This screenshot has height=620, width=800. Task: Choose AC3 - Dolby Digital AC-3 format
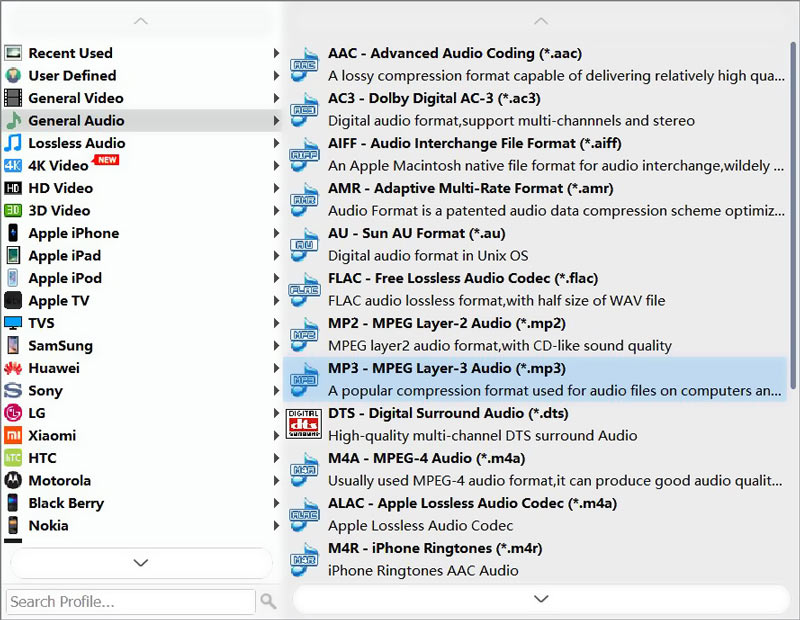click(535, 109)
